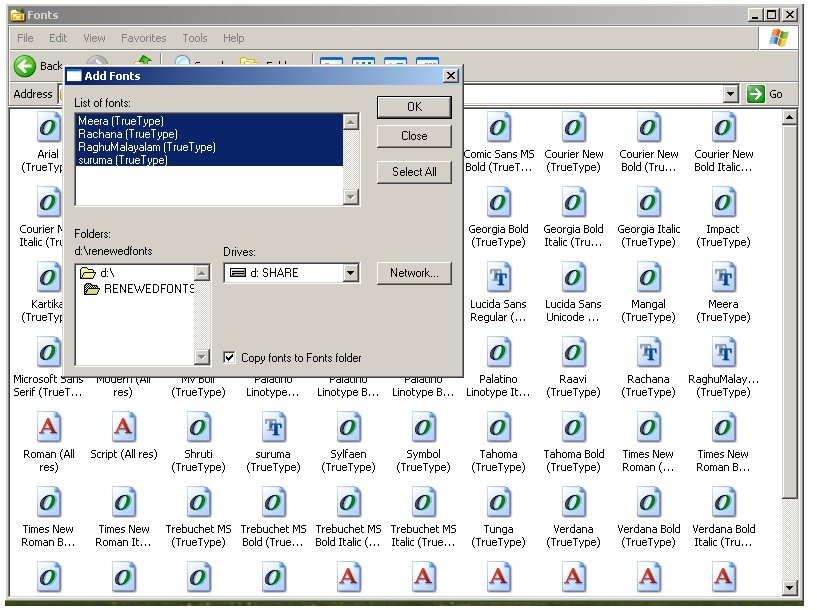817x610 pixels.
Task: Select the Script (All res) font icon
Action: [x=123, y=428]
